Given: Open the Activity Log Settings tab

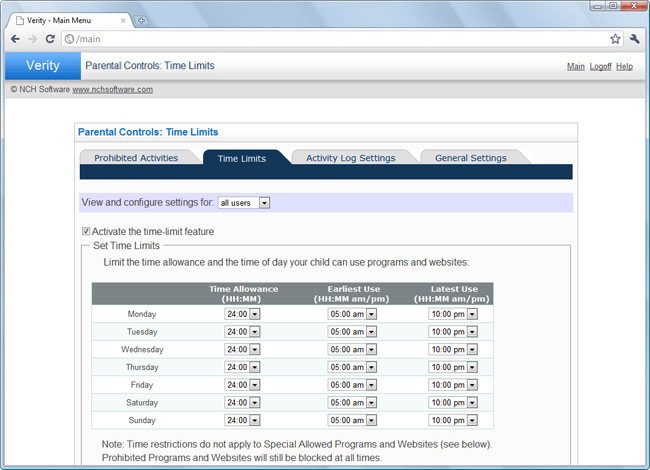Looking at the screenshot, I should [351, 158].
